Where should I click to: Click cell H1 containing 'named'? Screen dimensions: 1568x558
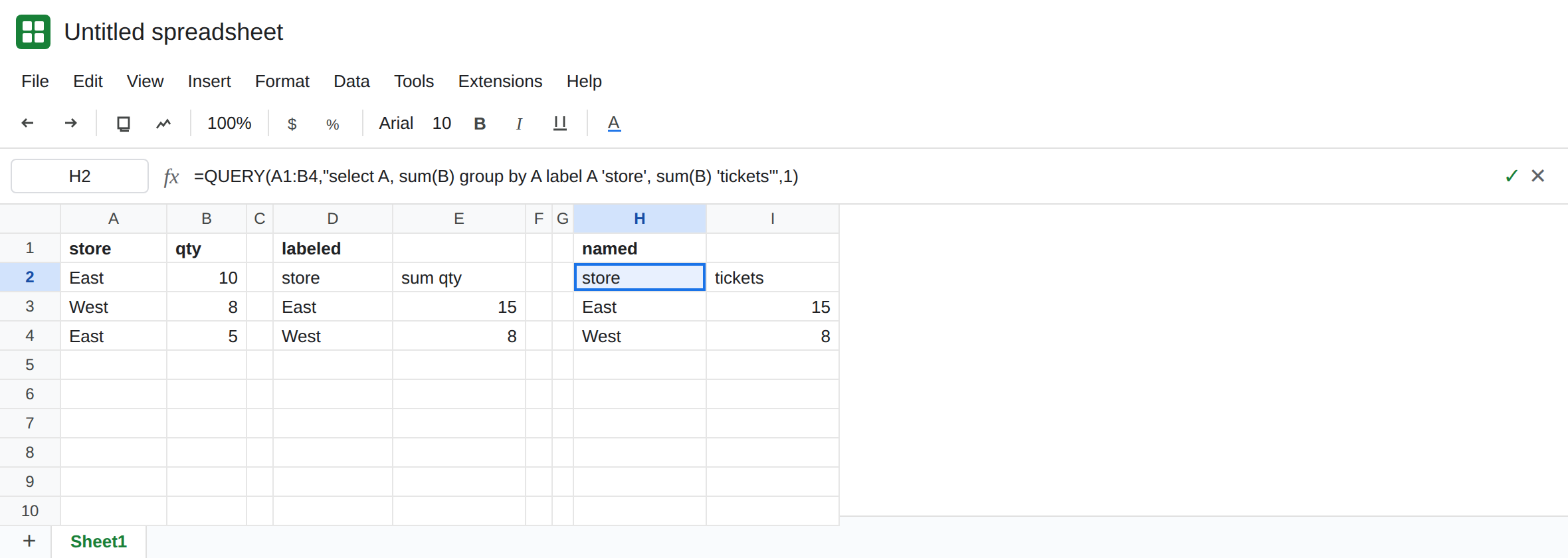click(x=640, y=248)
